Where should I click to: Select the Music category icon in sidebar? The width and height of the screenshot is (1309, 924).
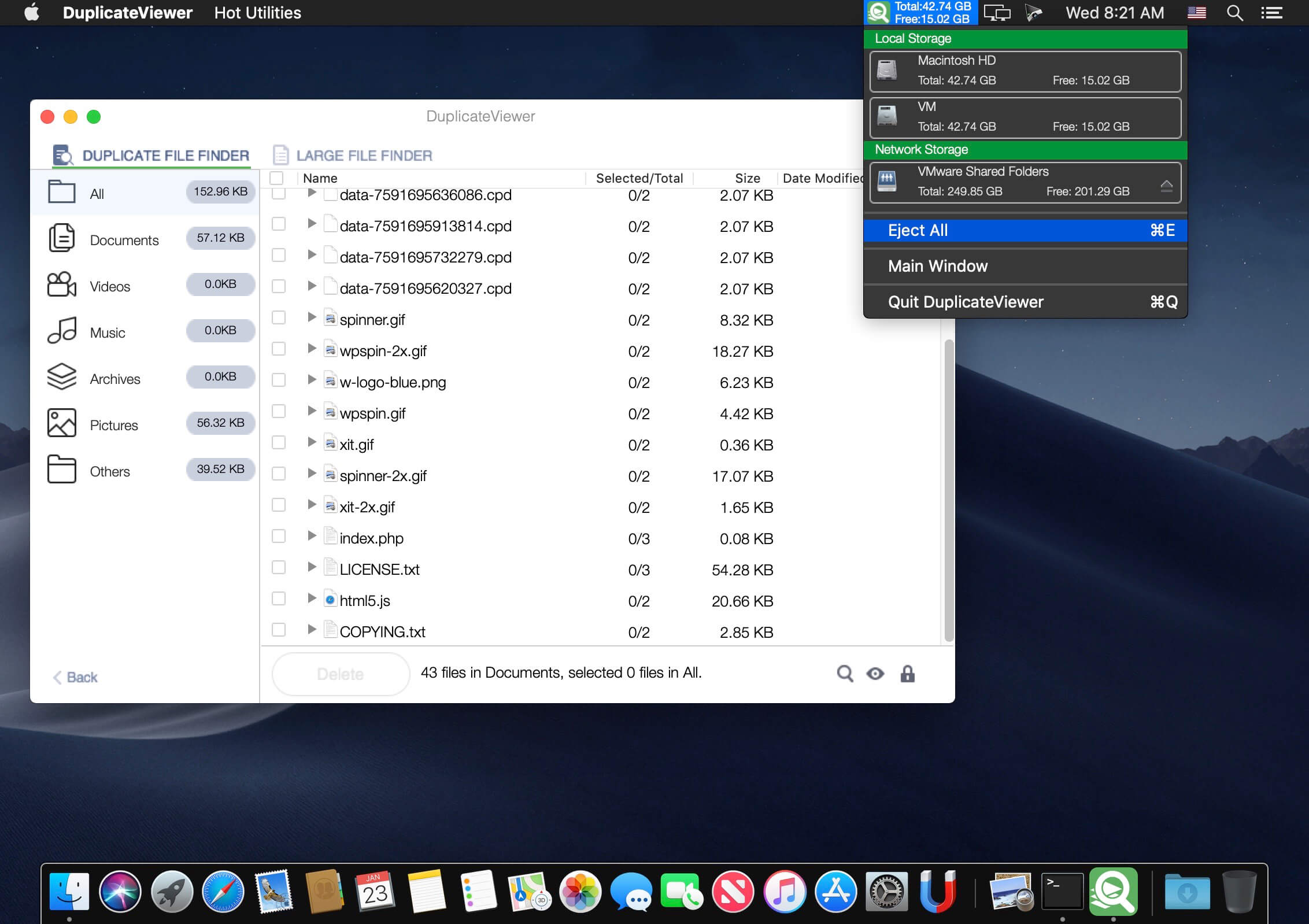(62, 331)
